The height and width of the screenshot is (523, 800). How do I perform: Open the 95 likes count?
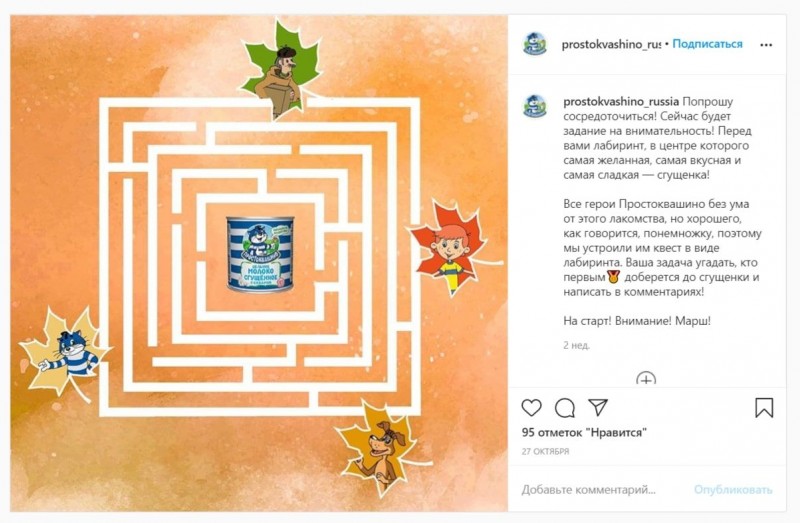(584, 433)
